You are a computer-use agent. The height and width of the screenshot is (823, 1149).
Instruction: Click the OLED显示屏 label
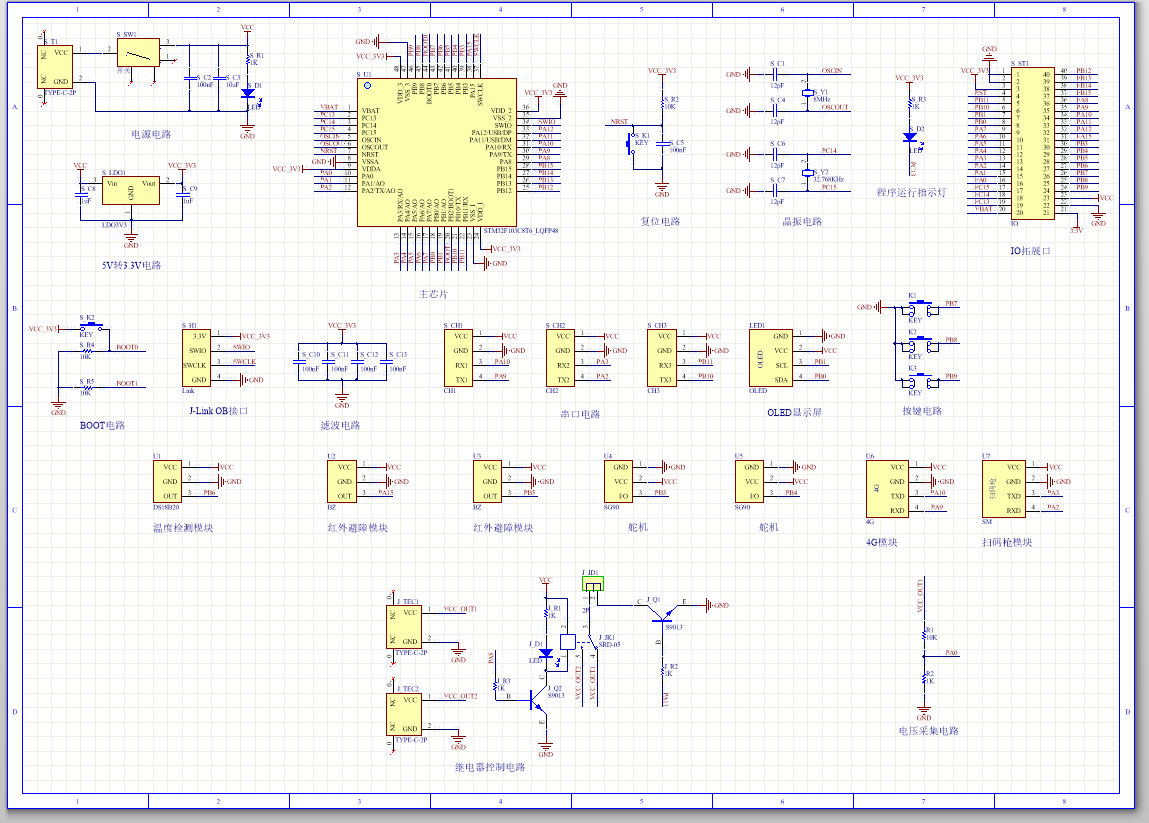[x=794, y=413]
